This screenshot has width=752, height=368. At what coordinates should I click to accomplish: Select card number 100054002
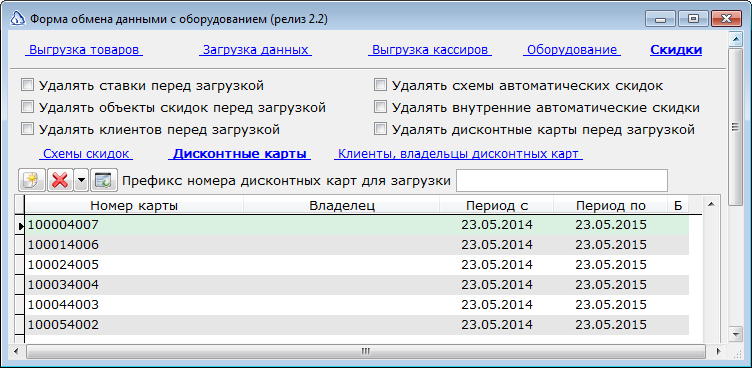(x=63, y=325)
